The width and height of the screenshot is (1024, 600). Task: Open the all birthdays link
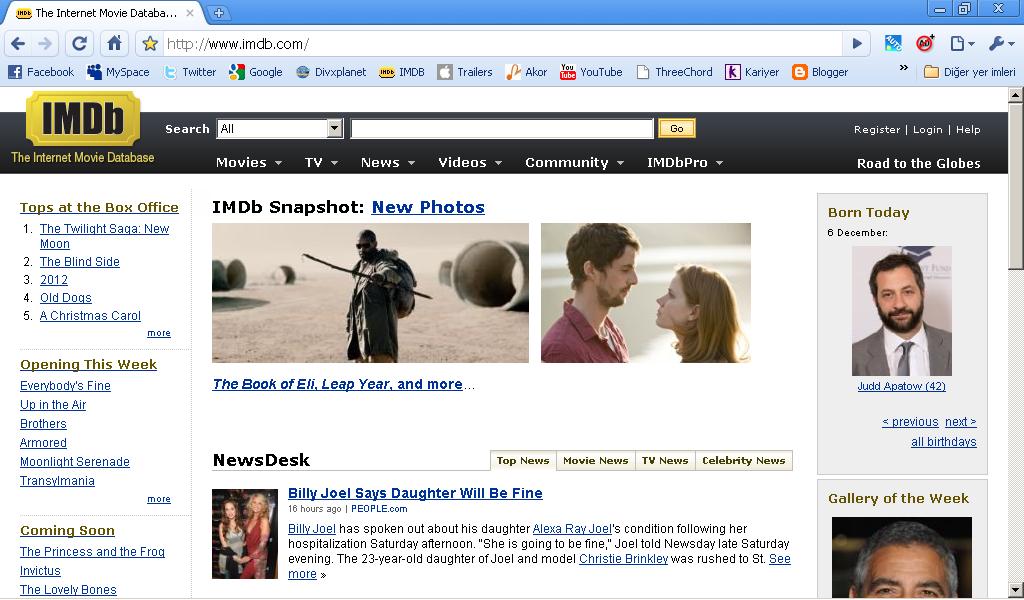click(x=944, y=442)
